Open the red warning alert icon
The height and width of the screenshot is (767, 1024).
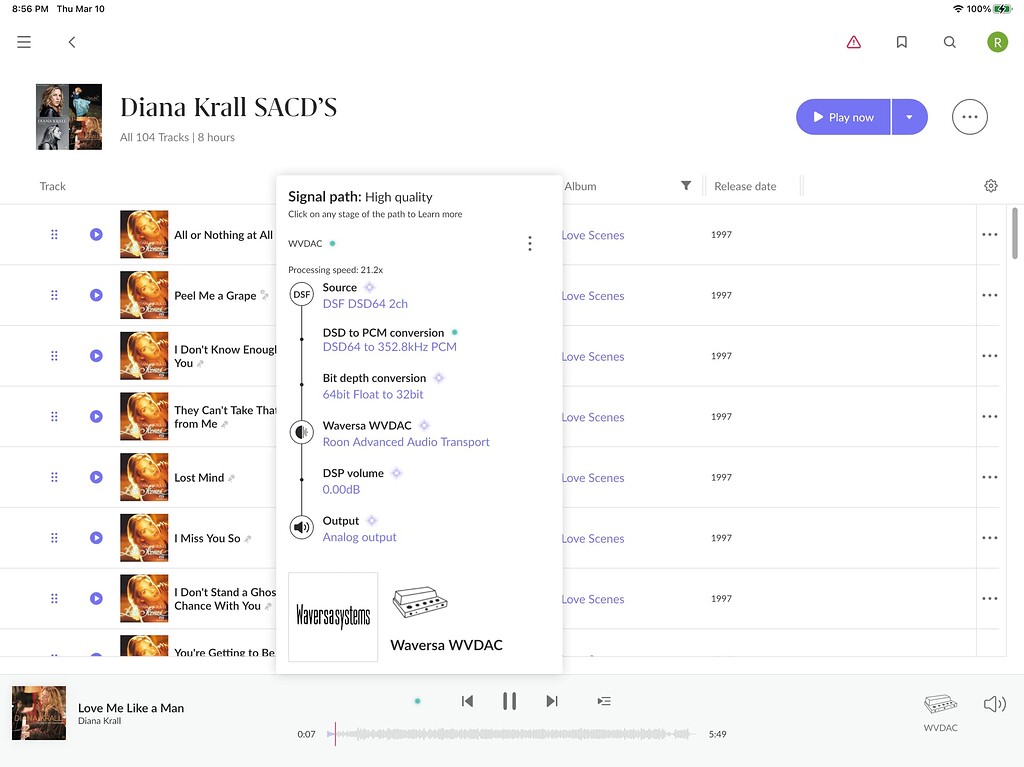(x=853, y=42)
